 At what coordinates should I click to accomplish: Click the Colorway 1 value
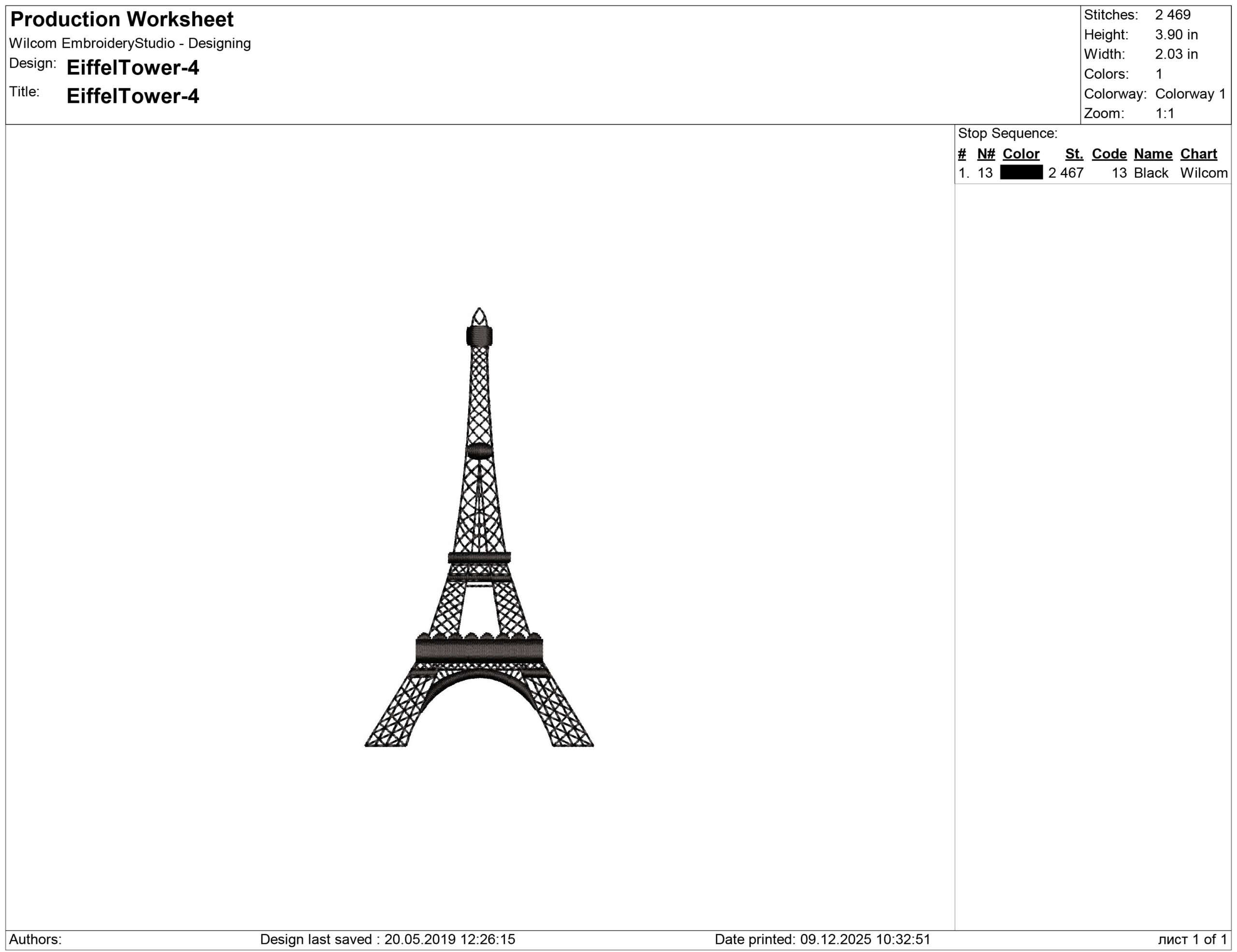point(1190,94)
